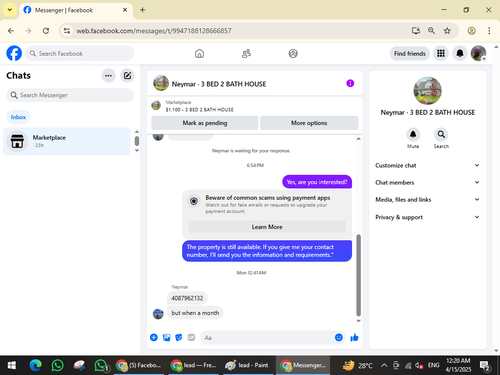Click Find friends button

(x=410, y=53)
